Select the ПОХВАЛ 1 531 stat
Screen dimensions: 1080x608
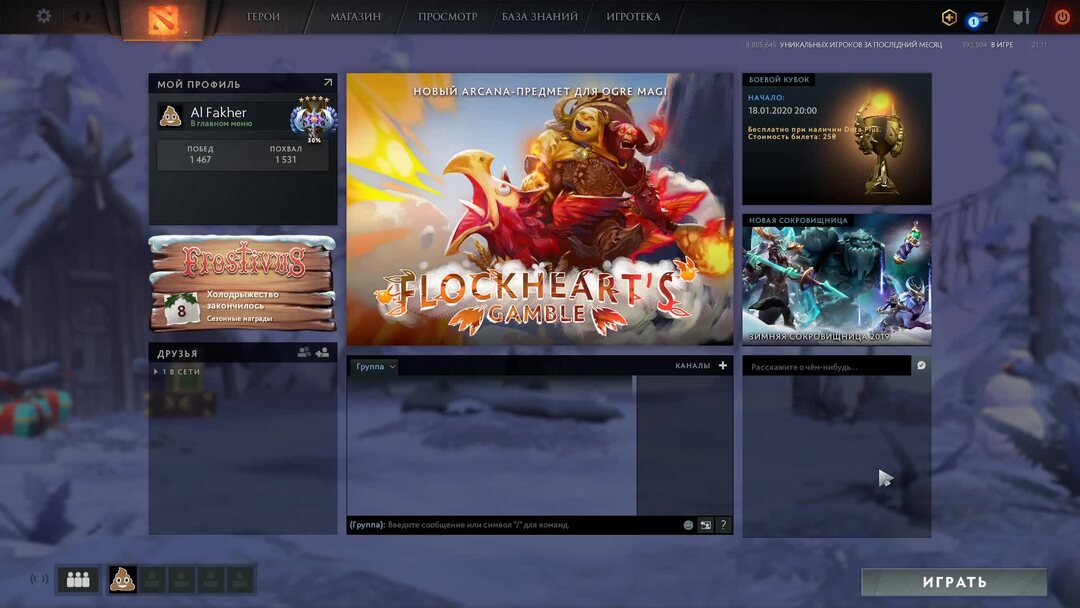(286, 154)
